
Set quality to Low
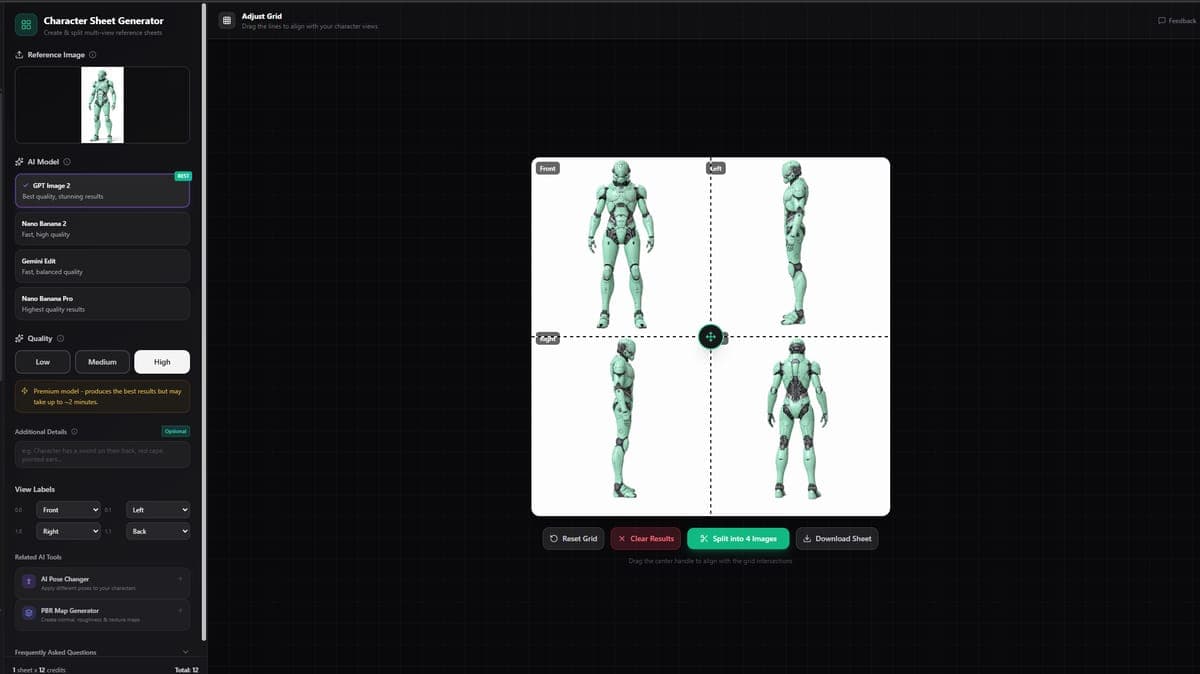(43, 362)
